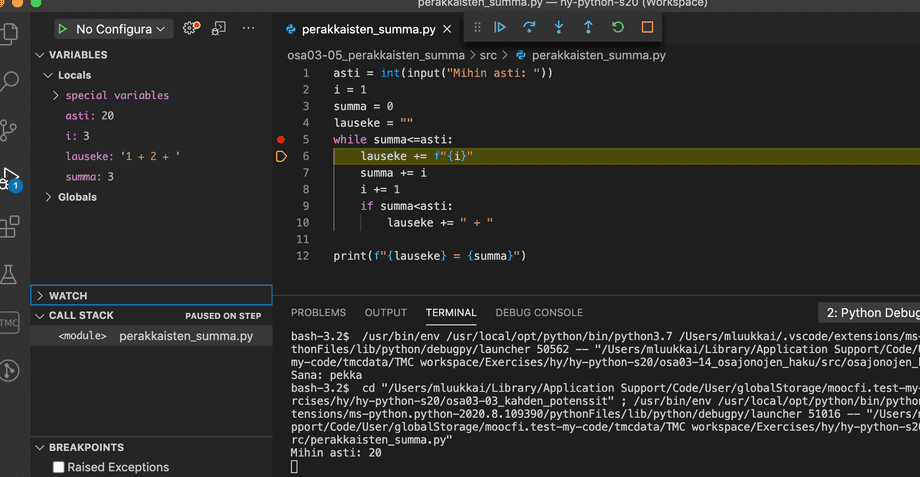
Task: Click the Step Into arrow icon
Action: pyautogui.click(x=559, y=28)
